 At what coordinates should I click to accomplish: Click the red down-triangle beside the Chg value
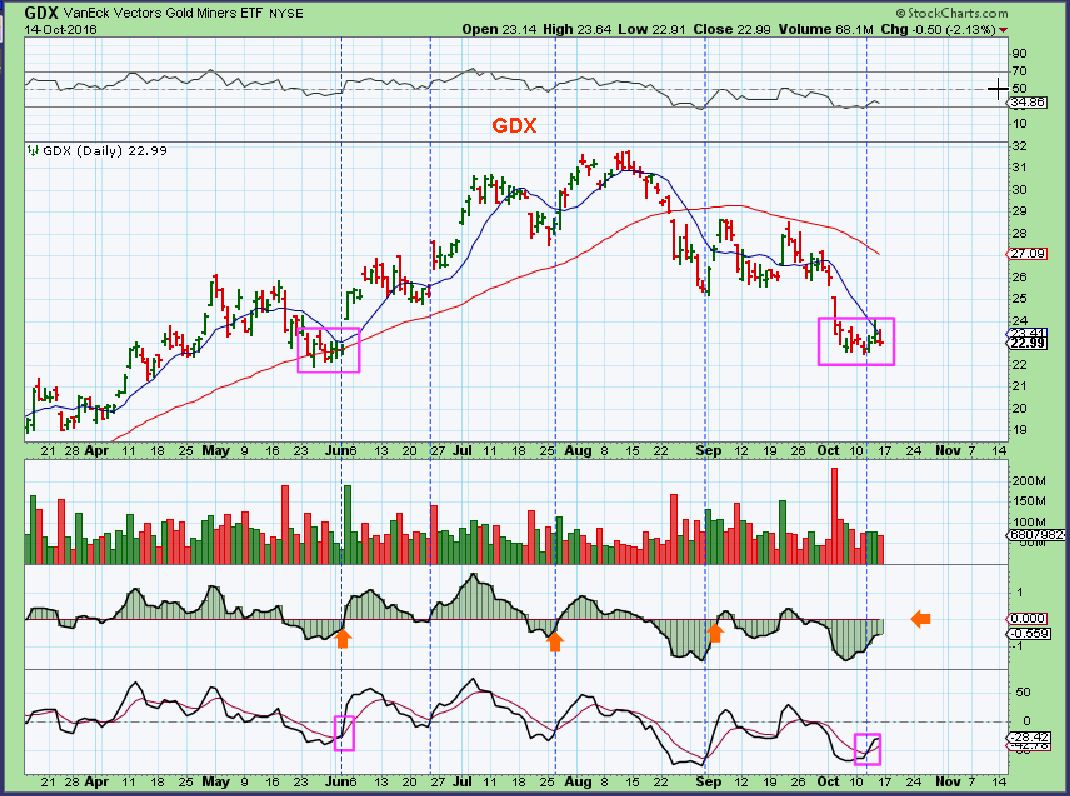pyautogui.click(x=1003, y=31)
